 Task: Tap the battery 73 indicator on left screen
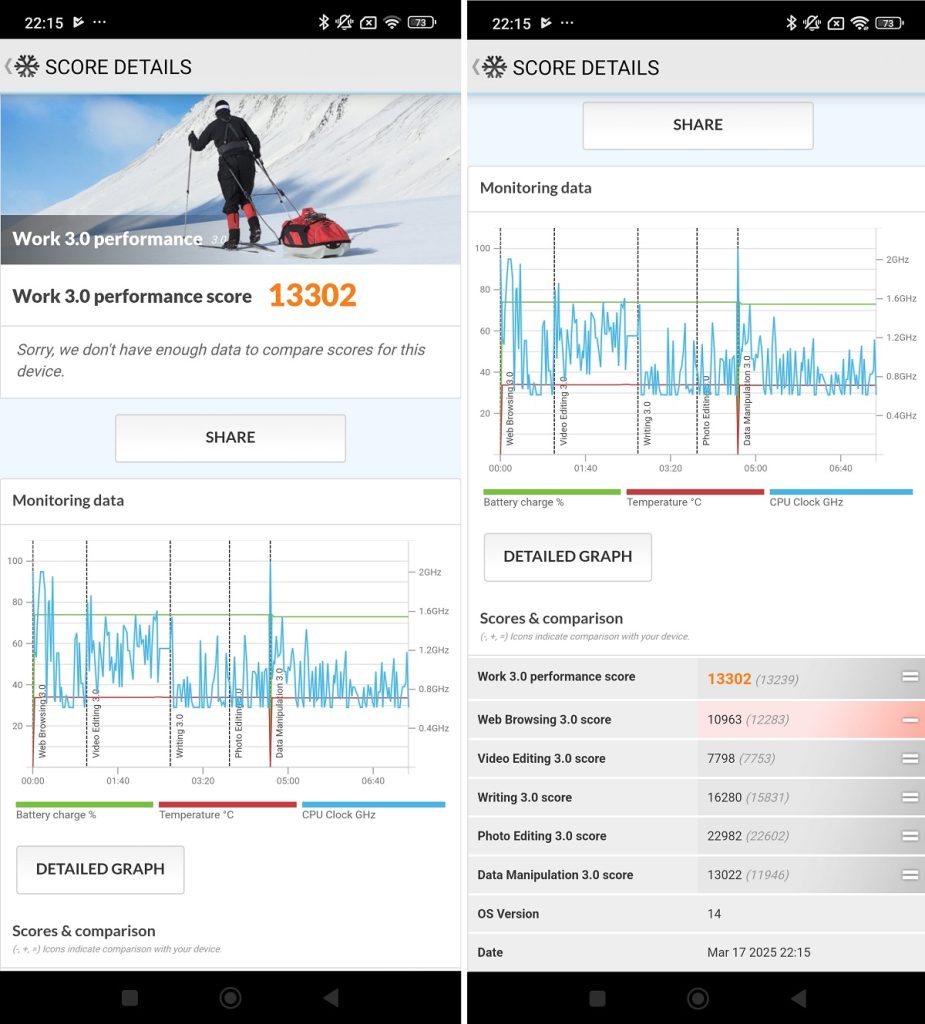(421, 23)
